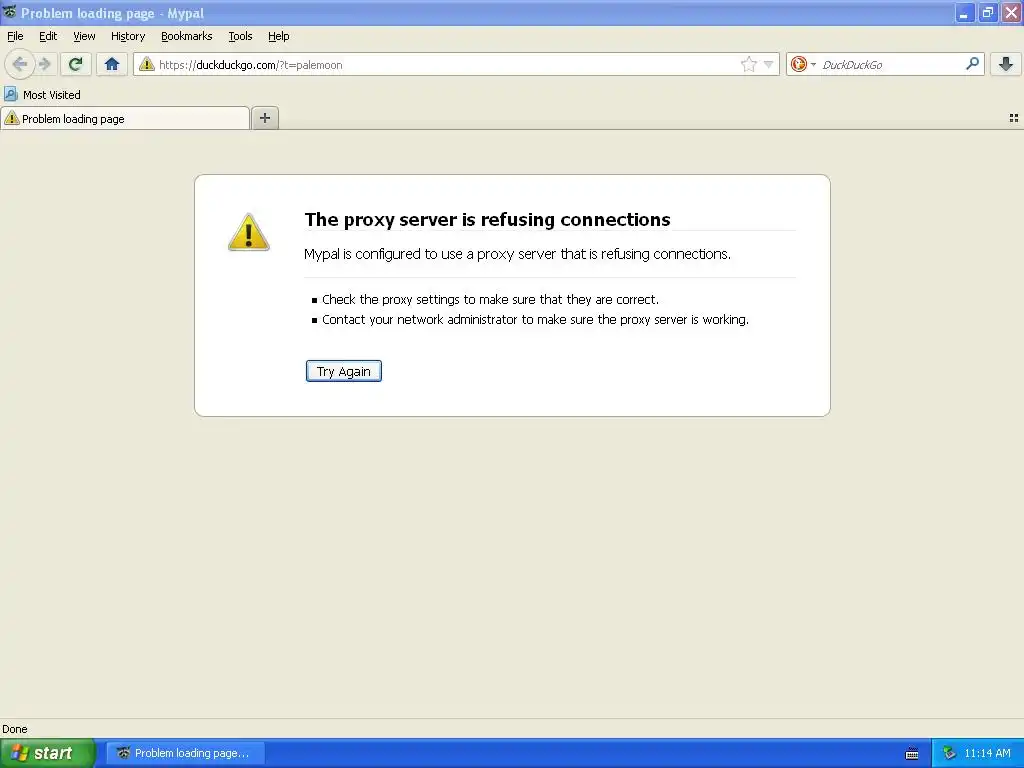This screenshot has width=1024, height=768.
Task: Click the Done status bar text
Action: coord(14,729)
